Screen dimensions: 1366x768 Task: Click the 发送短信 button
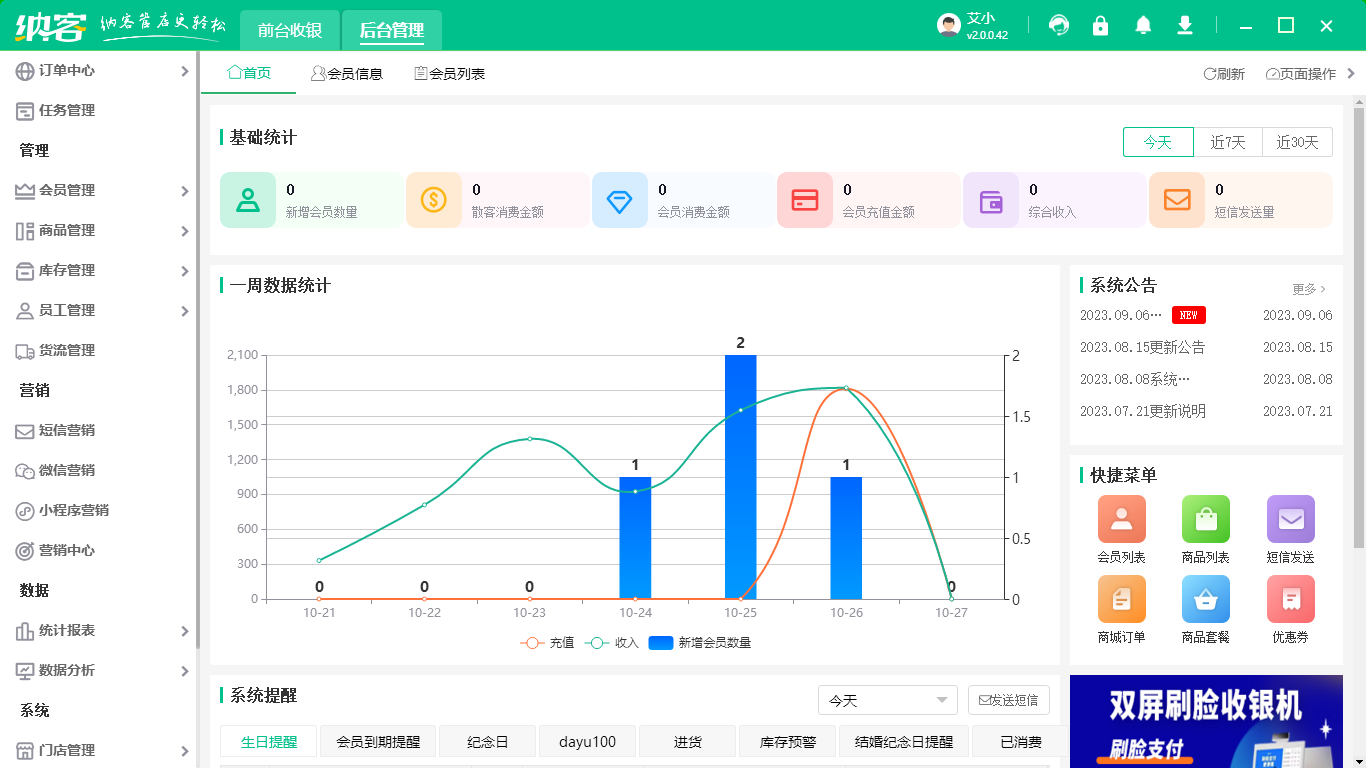coord(1009,700)
